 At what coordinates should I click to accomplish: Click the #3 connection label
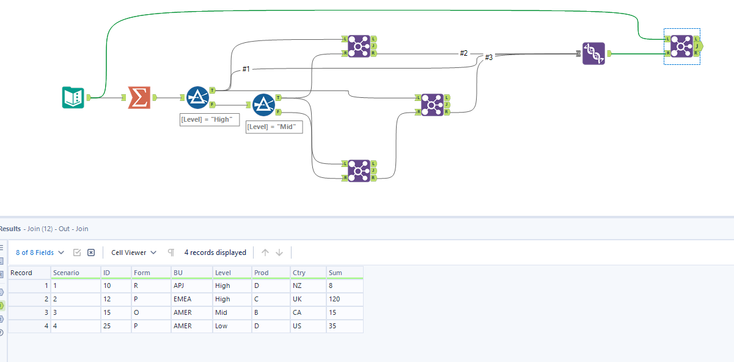[489, 57]
